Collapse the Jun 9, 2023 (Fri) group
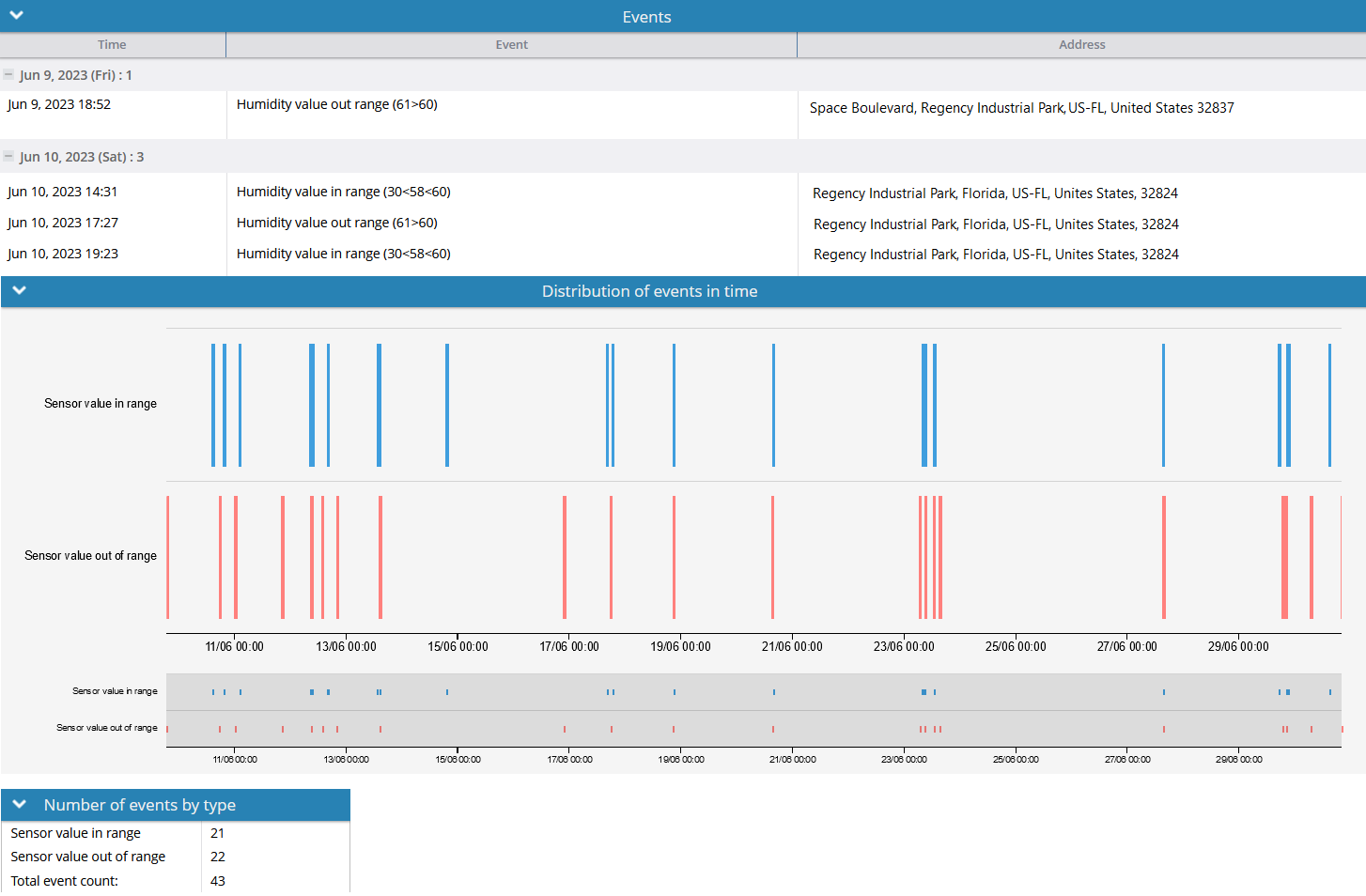This screenshot has height=896, width=1366. pyautogui.click(x=8, y=74)
